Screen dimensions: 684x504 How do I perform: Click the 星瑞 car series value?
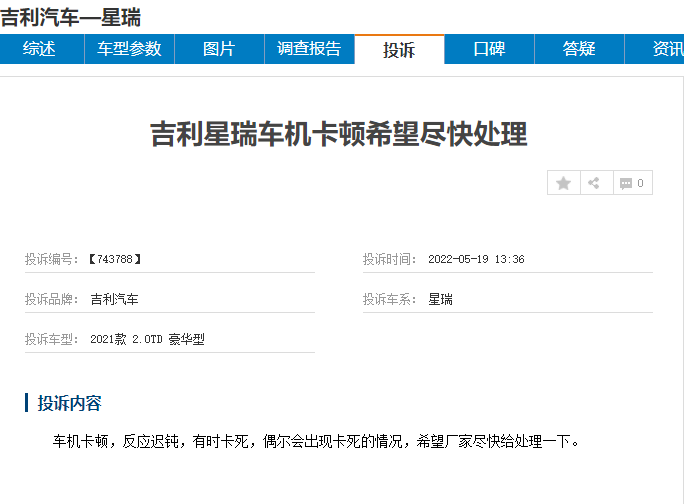point(440,299)
